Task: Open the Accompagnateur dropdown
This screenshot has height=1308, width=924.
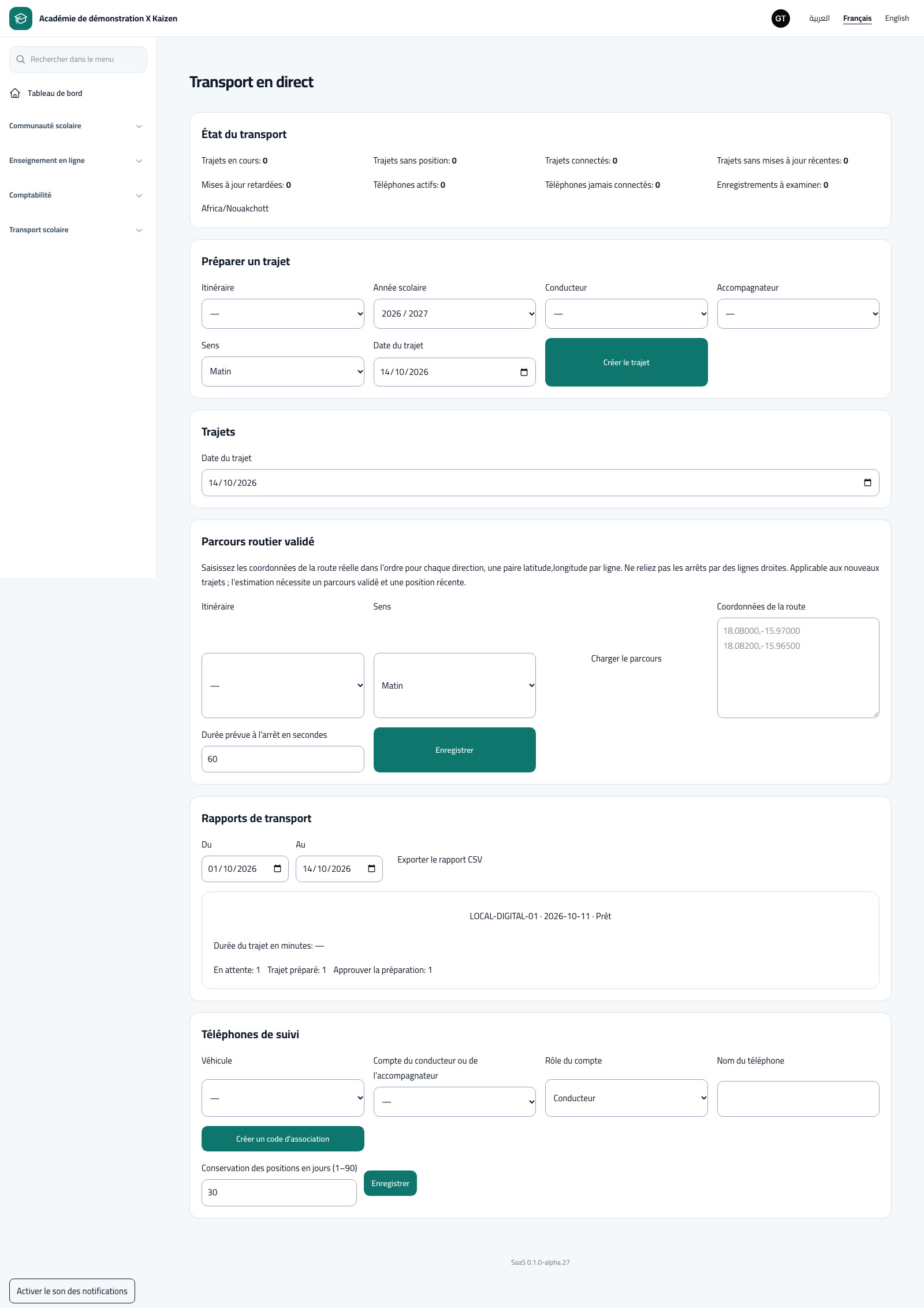Action: click(798, 314)
